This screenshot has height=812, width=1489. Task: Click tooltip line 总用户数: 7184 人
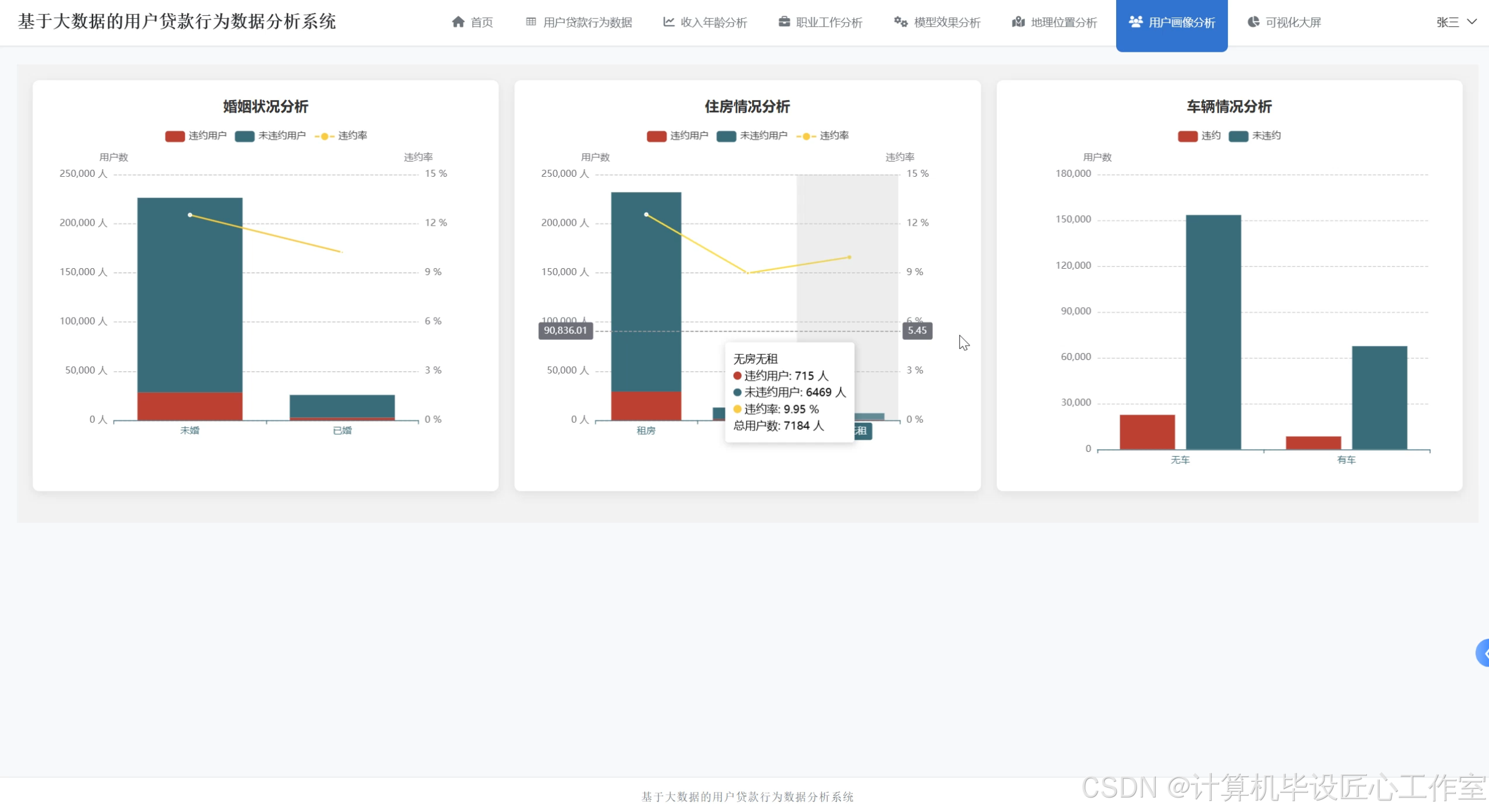tap(779, 426)
